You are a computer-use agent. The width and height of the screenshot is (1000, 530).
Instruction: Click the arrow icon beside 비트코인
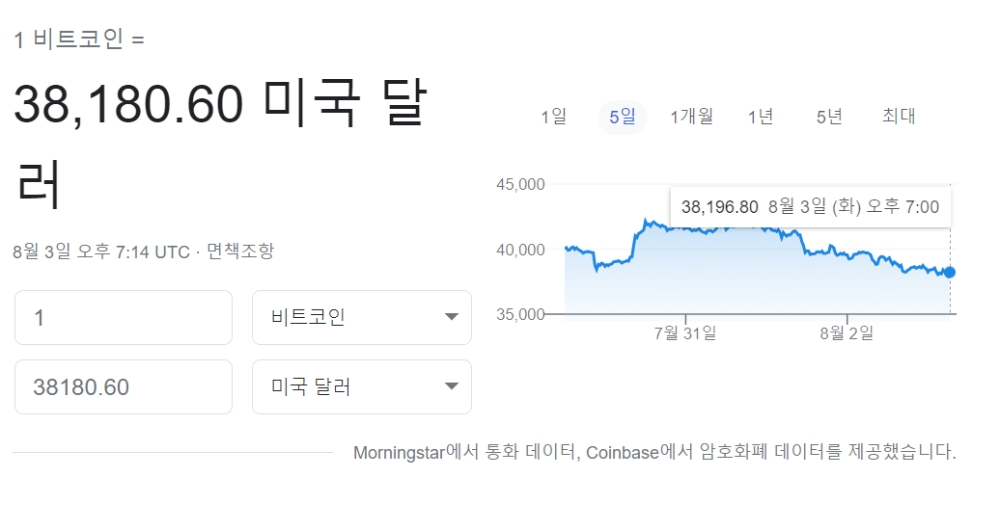[452, 317]
